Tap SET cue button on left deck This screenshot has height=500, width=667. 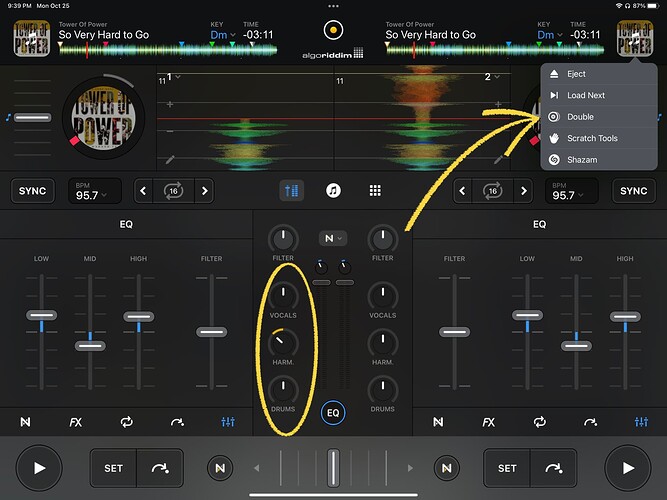click(x=113, y=468)
